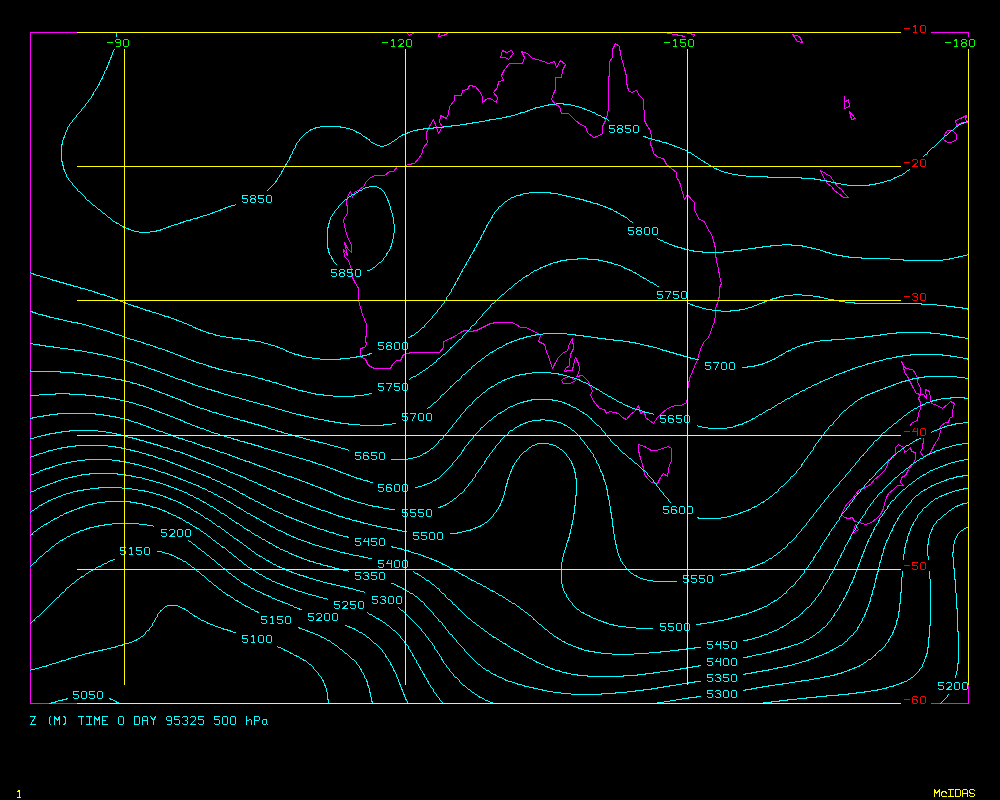Click the red -20 latitude label

(x=914, y=164)
